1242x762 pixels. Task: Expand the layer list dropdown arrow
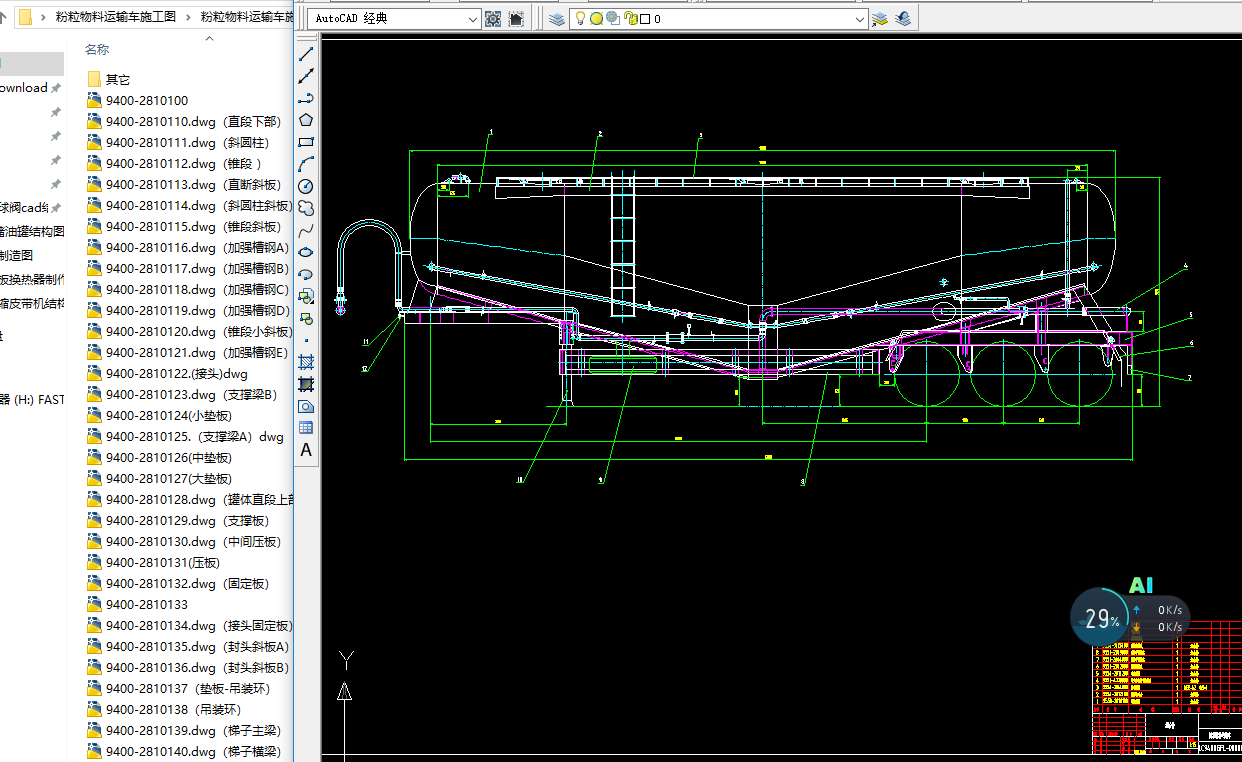point(860,19)
